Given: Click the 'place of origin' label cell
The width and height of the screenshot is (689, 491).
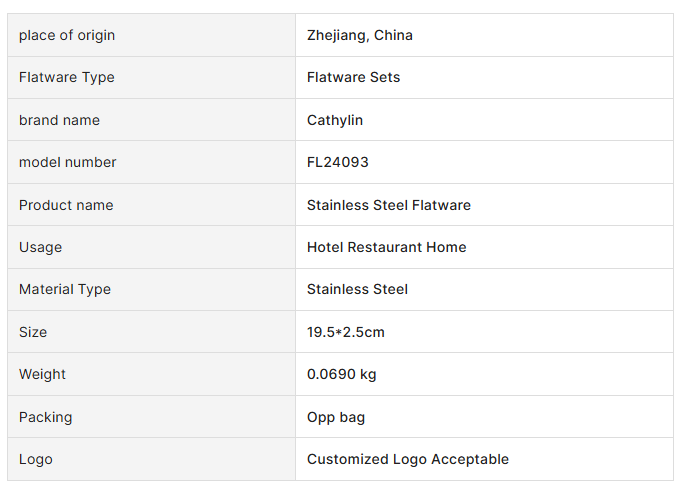Looking at the screenshot, I should point(67,35).
